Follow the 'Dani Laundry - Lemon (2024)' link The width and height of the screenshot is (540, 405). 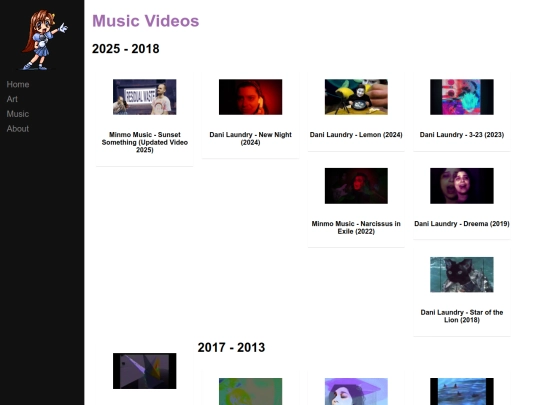click(x=356, y=135)
